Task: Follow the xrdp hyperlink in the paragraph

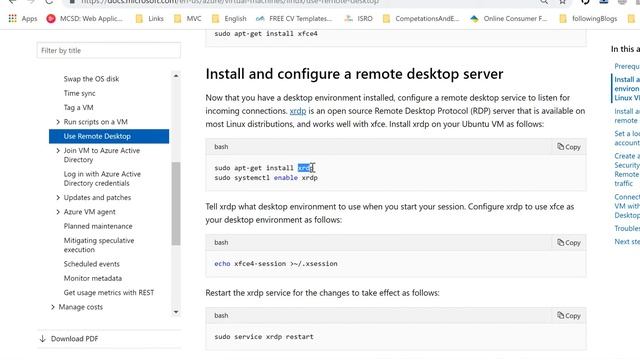Action: [x=298, y=111]
